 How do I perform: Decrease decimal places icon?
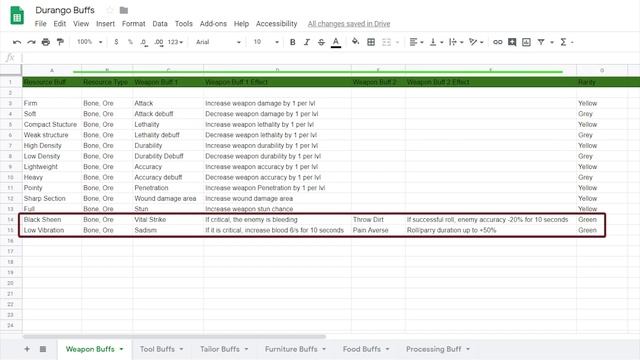point(144,42)
